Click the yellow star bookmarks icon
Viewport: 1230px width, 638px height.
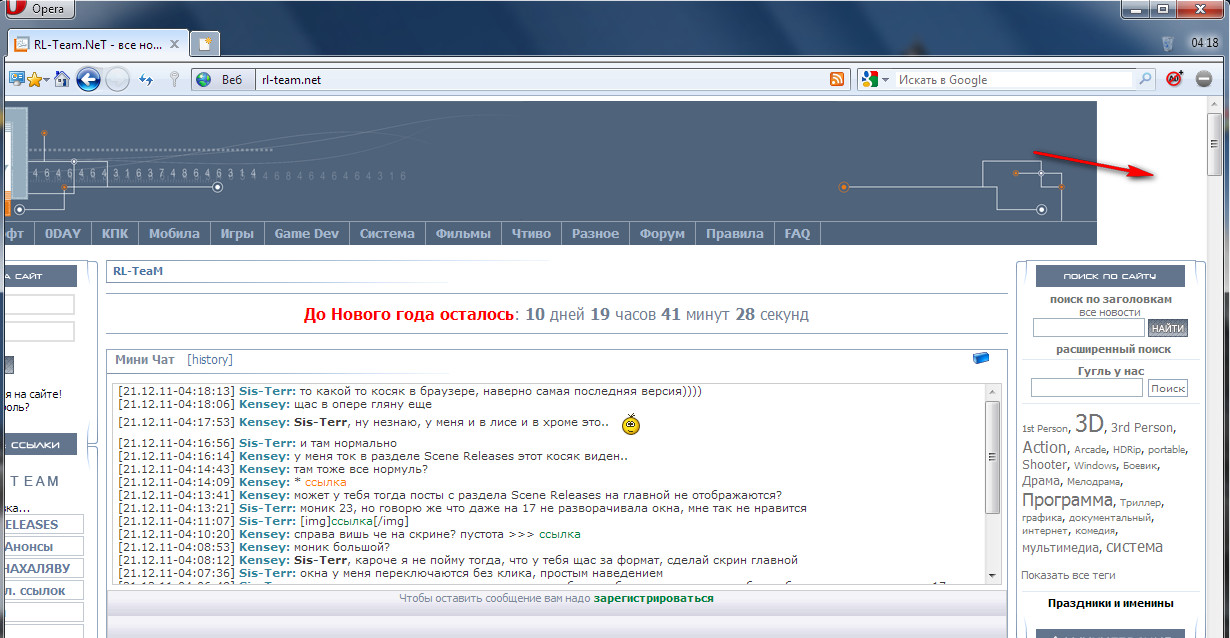tap(34, 79)
